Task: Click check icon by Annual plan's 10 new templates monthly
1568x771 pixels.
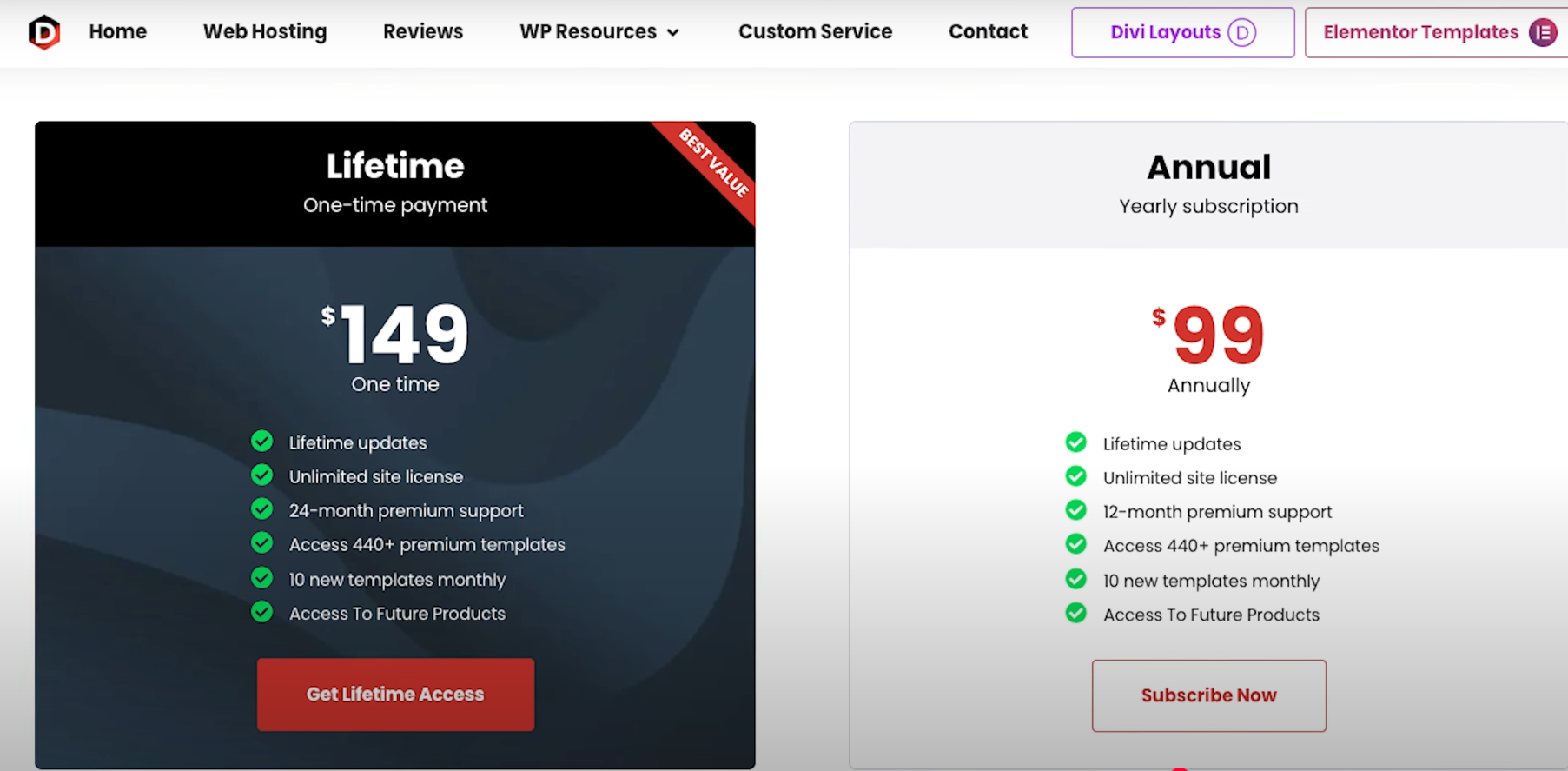Action: (1075, 579)
